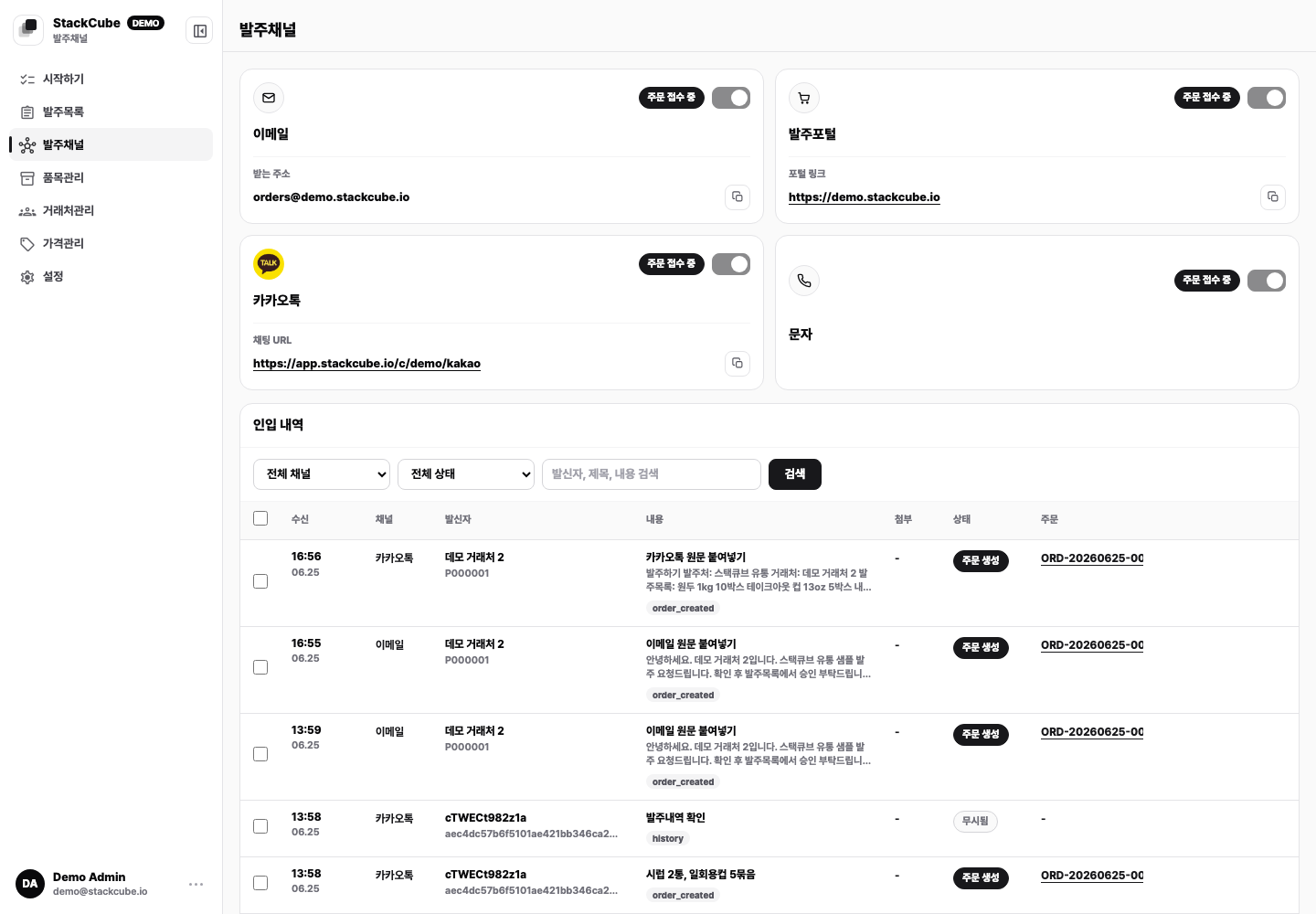Copy the orders@demo.stackcube.io email address
The width and height of the screenshot is (1316, 914).
[738, 197]
